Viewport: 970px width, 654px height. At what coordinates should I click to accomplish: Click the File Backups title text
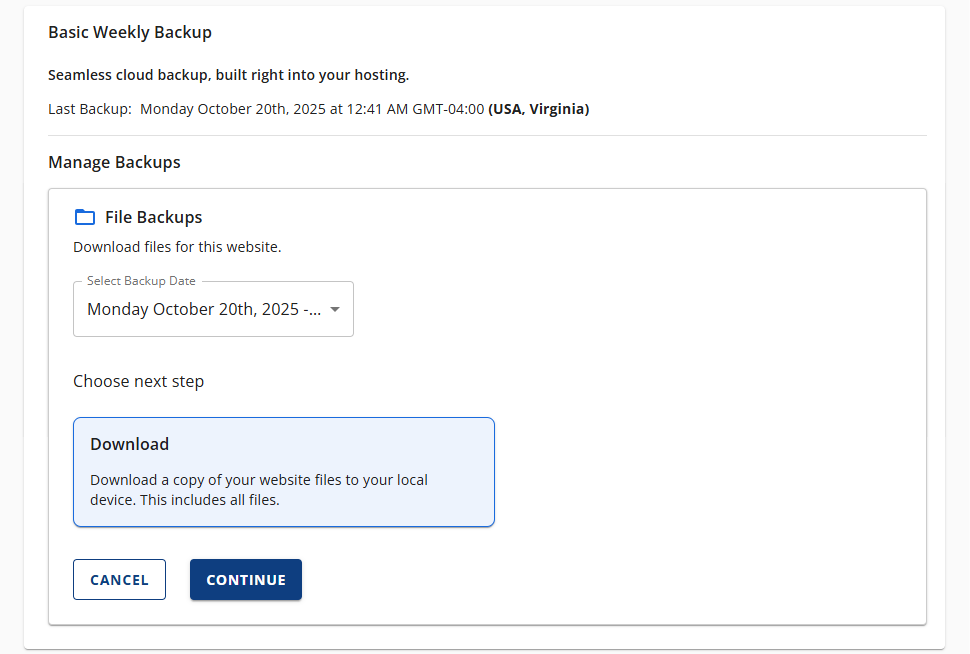coord(152,216)
